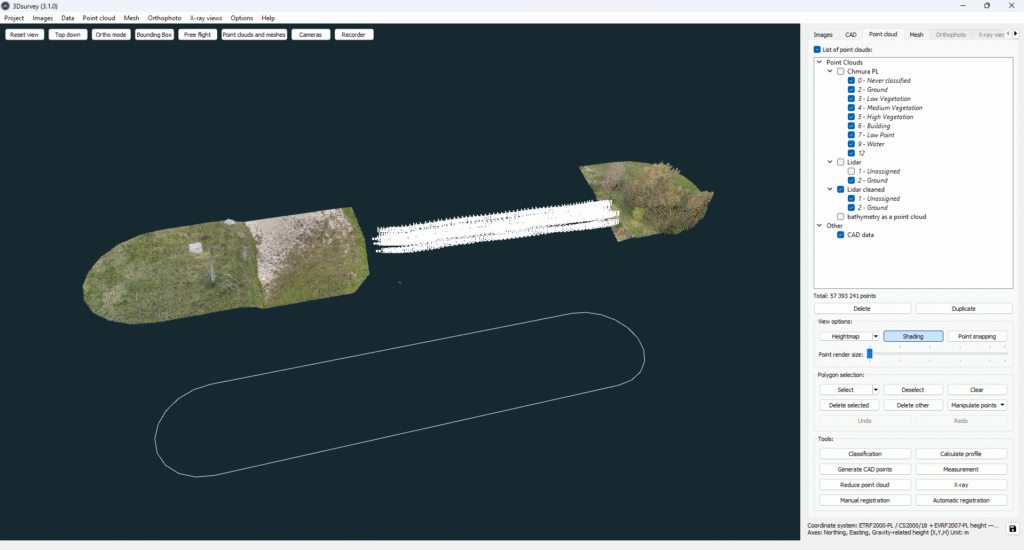Enable bathymetry as a point cloud
Image resolution: width=1024 pixels, height=550 pixels.
840,216
